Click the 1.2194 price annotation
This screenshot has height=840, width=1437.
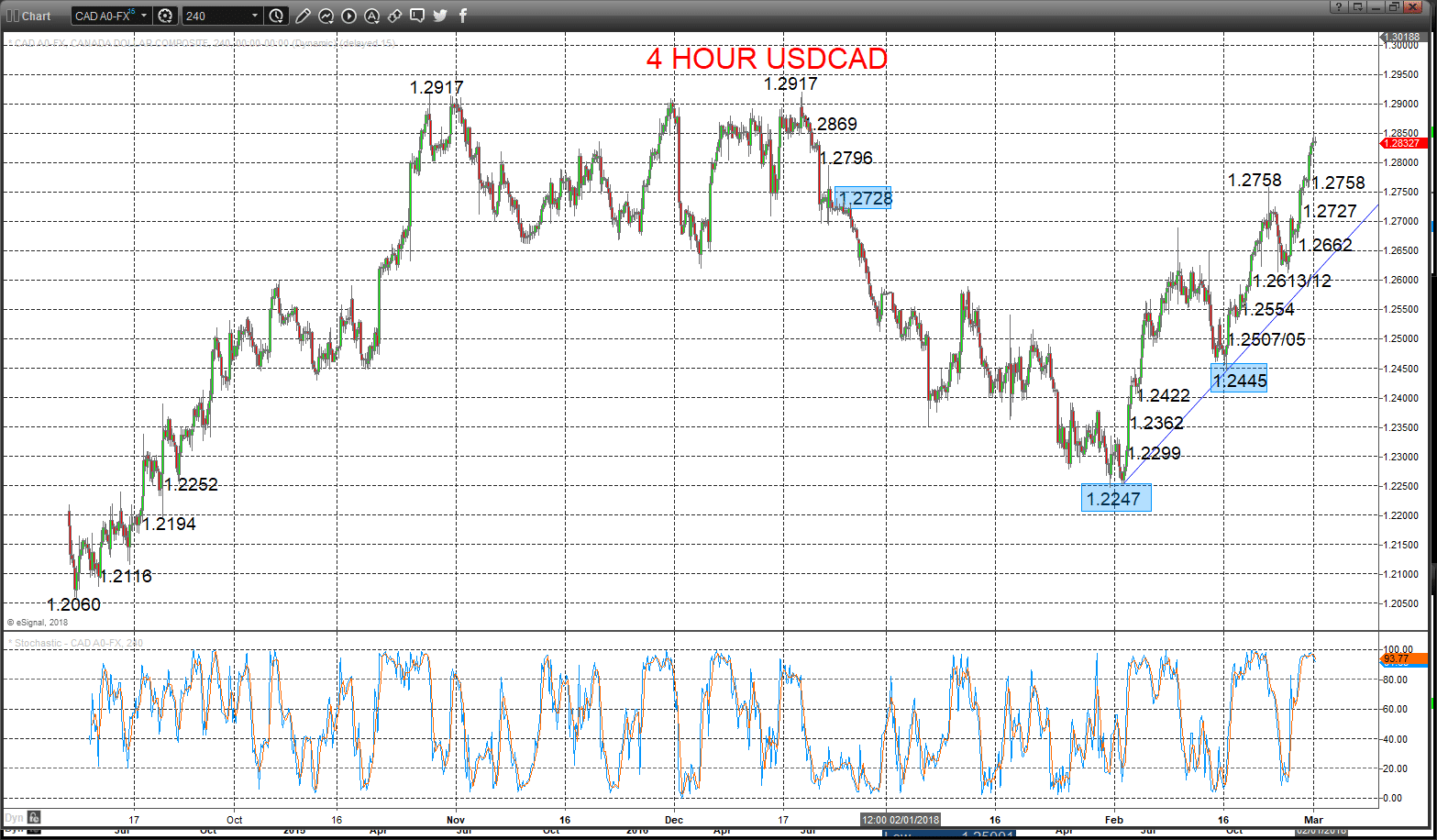click(169, 524)
